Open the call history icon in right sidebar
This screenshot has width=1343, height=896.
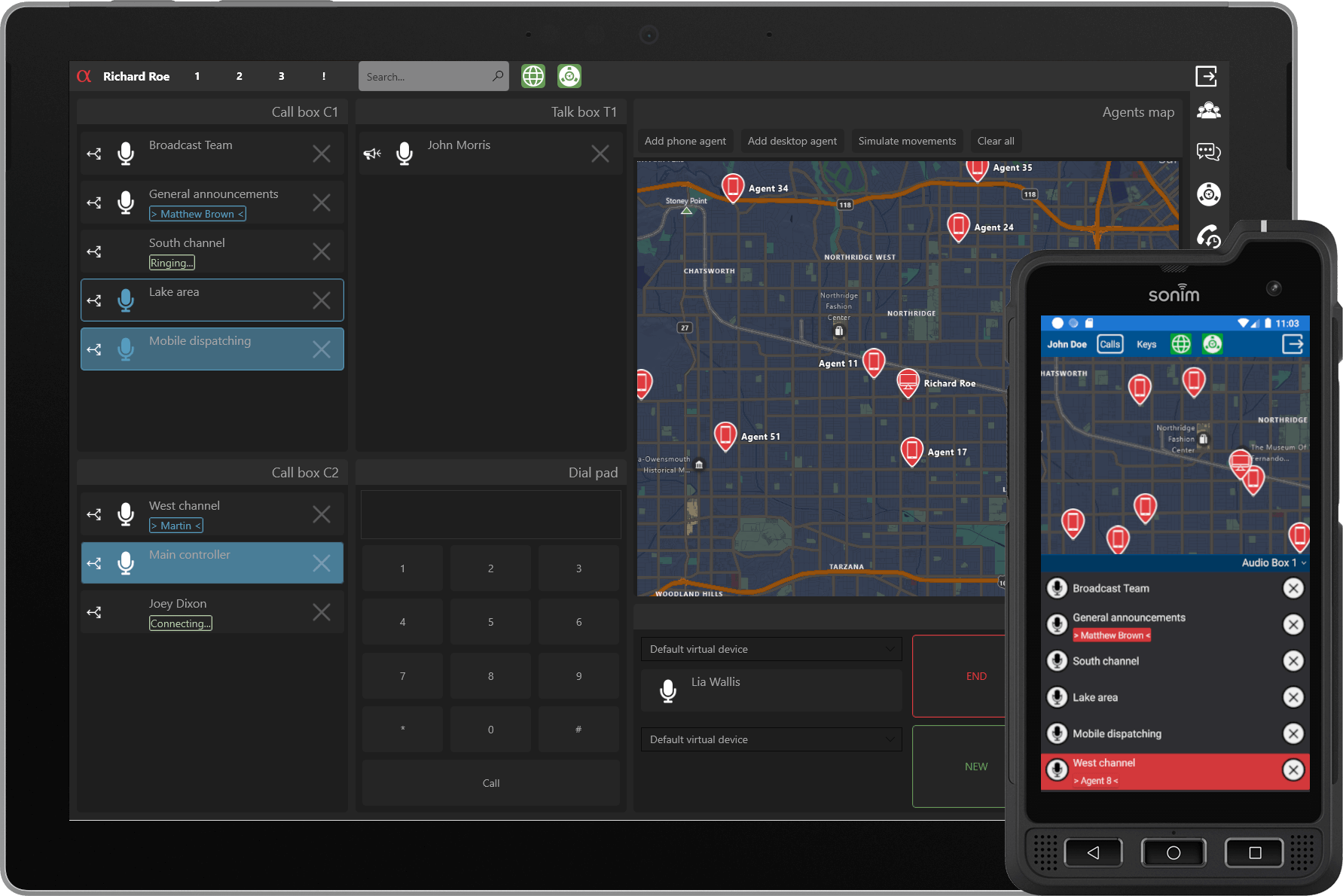[x=1209, y=236]
